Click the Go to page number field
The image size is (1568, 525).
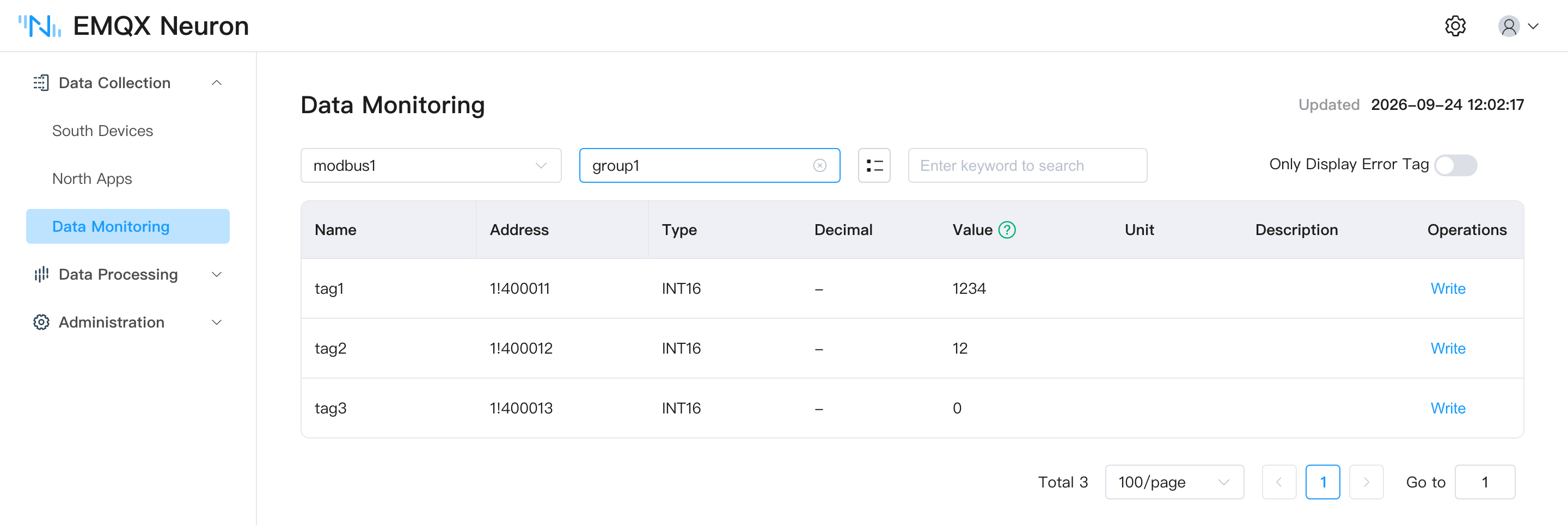coord(1484,482)
